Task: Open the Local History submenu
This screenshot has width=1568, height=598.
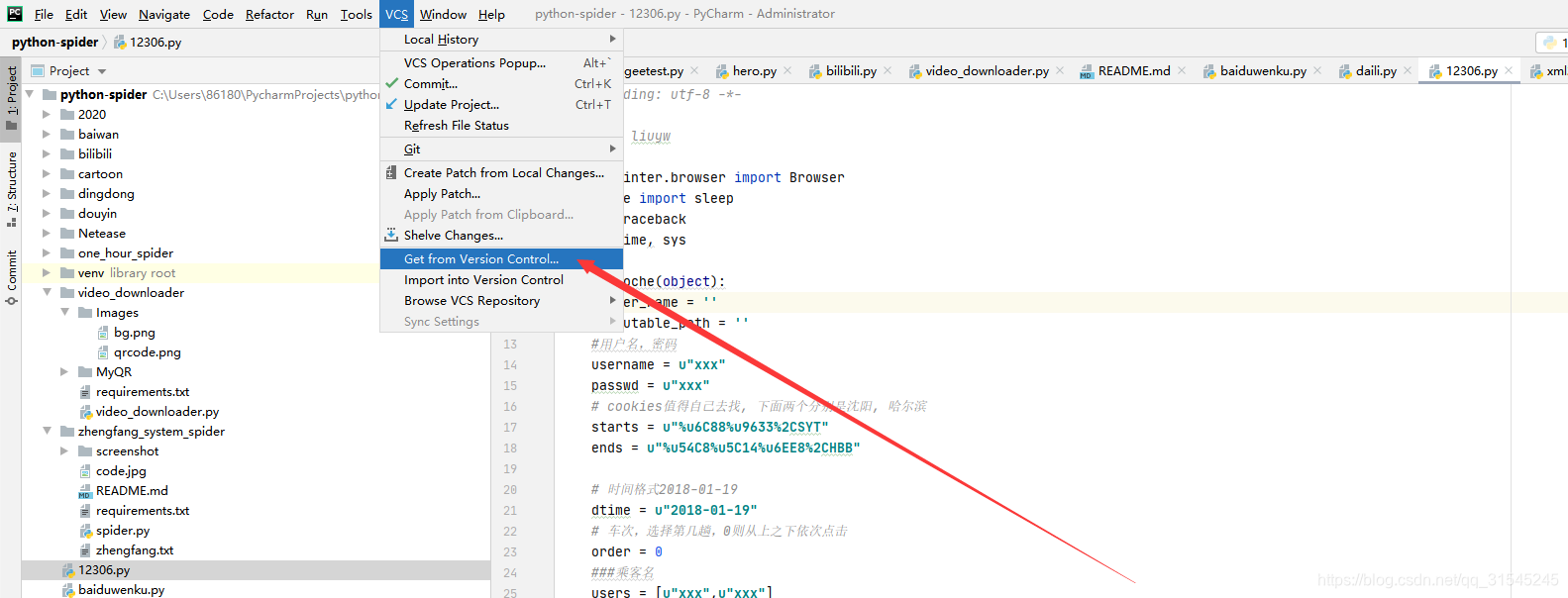Action: [501, 39]
